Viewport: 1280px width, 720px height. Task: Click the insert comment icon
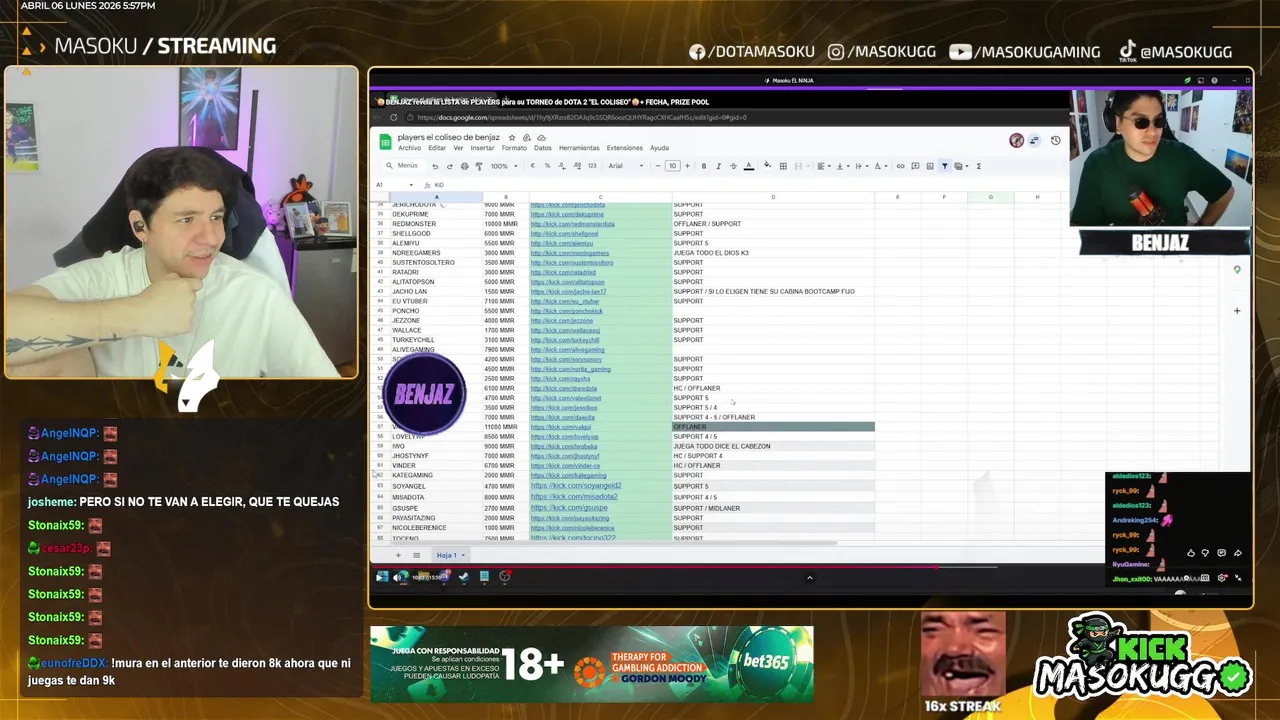pyautogui.click(x=915, y=166)
